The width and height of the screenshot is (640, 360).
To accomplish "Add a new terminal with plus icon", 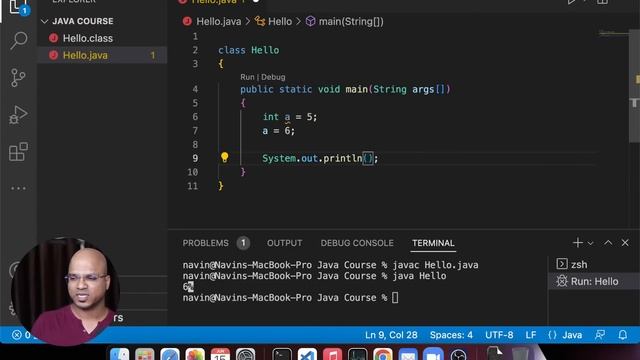I will (578, 243).
